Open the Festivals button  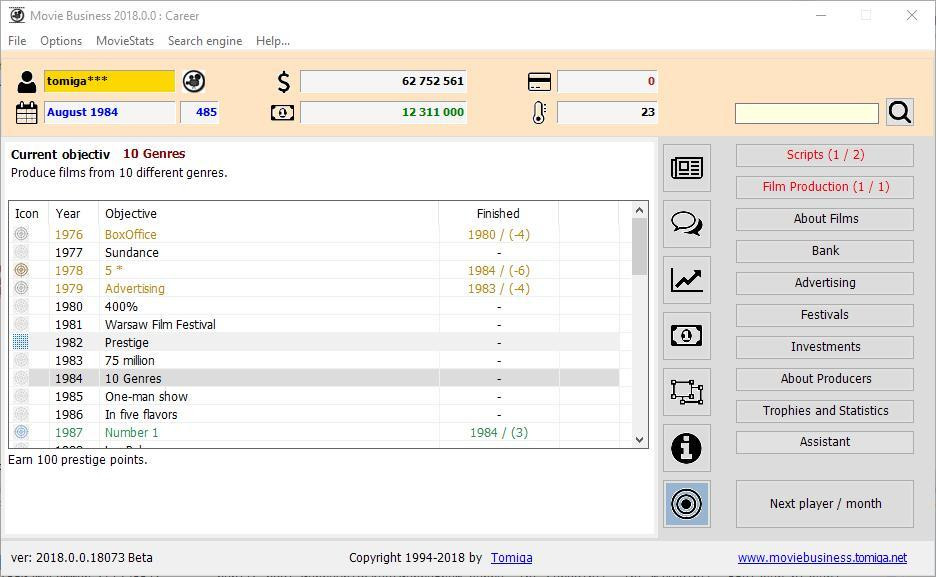tap(824, 315)
